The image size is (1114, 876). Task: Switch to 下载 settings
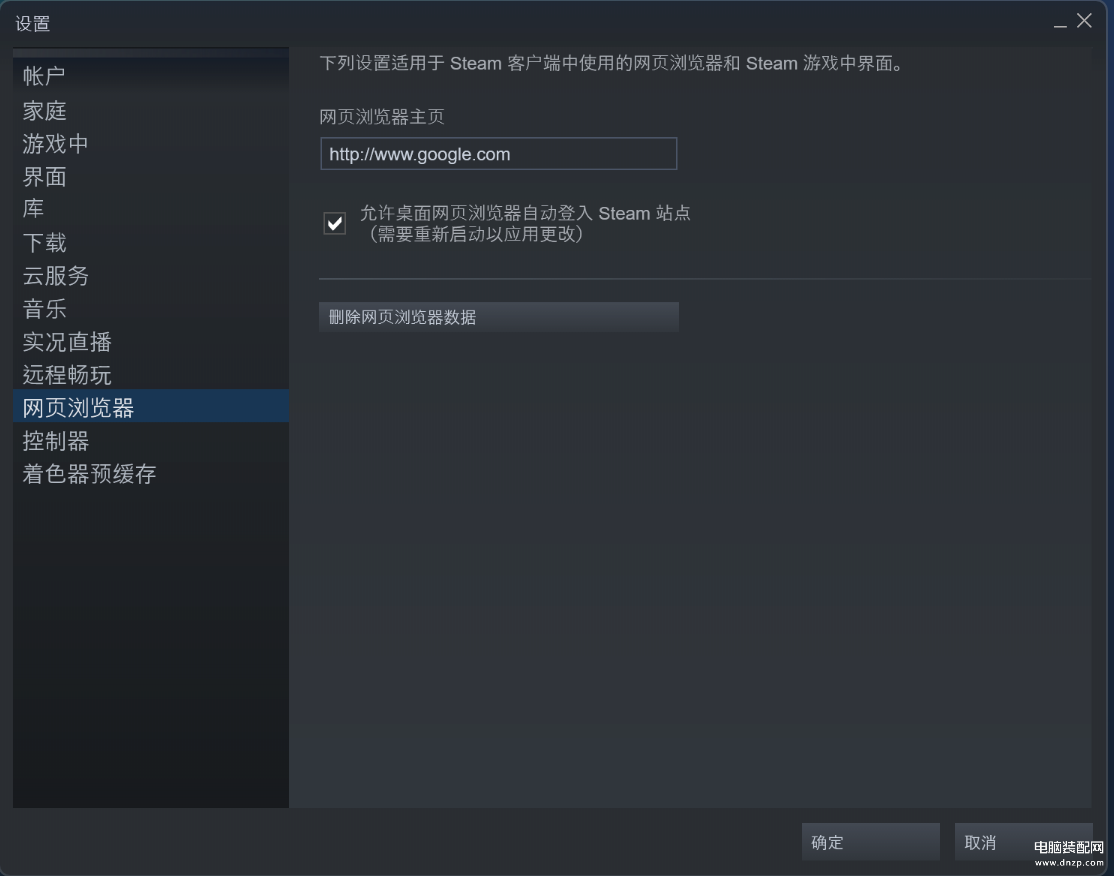point(44,242)
